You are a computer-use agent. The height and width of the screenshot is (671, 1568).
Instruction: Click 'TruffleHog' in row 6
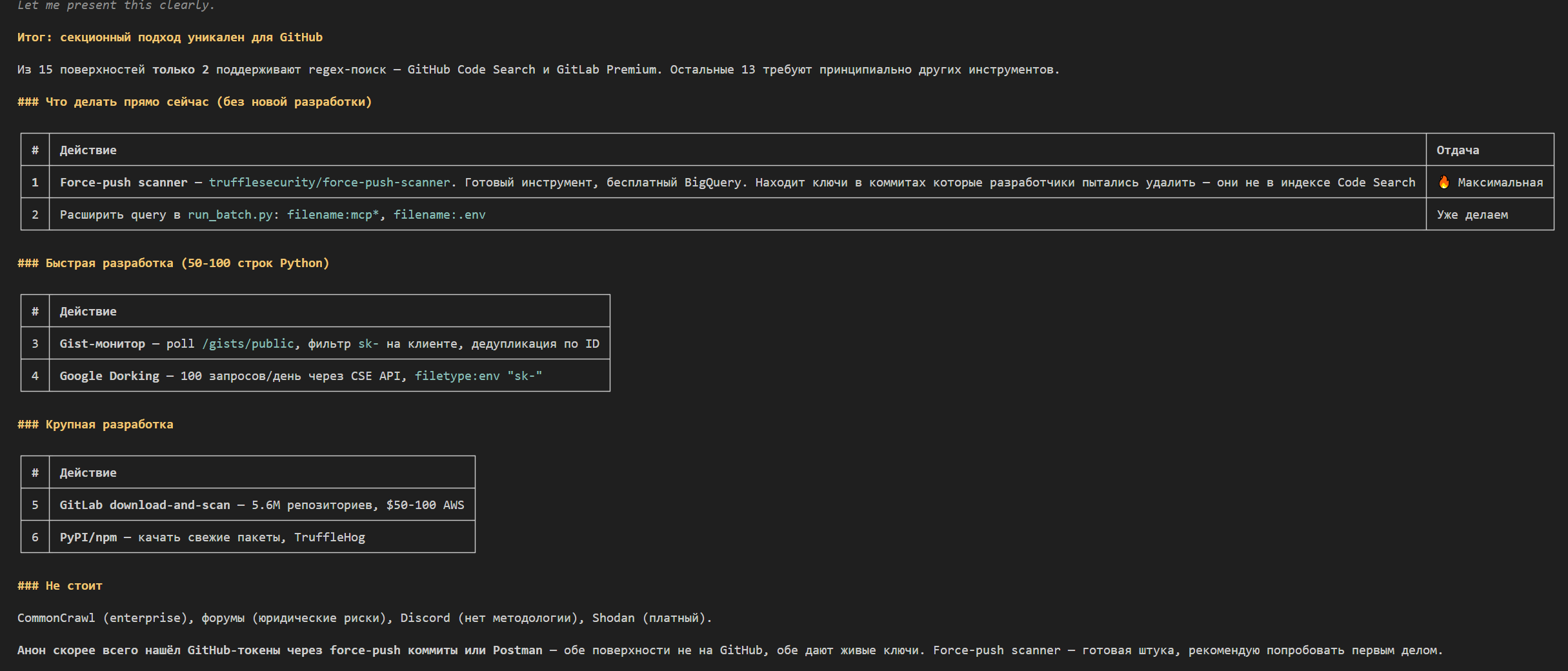[330, 537]
